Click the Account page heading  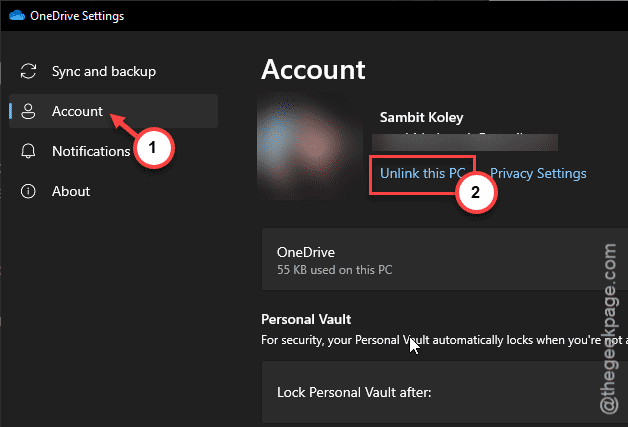pos(313,70)
